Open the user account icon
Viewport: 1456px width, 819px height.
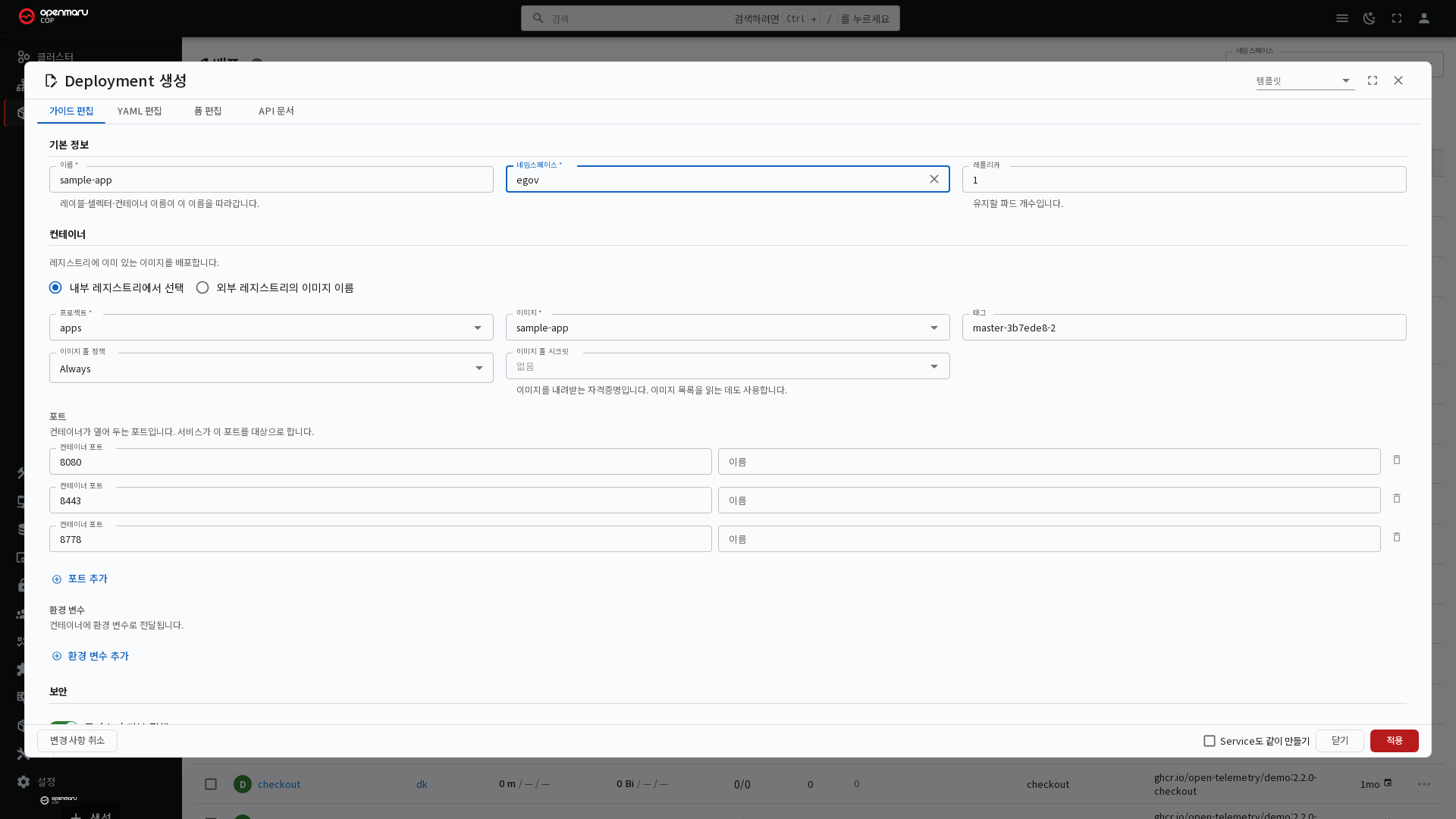1424,18
